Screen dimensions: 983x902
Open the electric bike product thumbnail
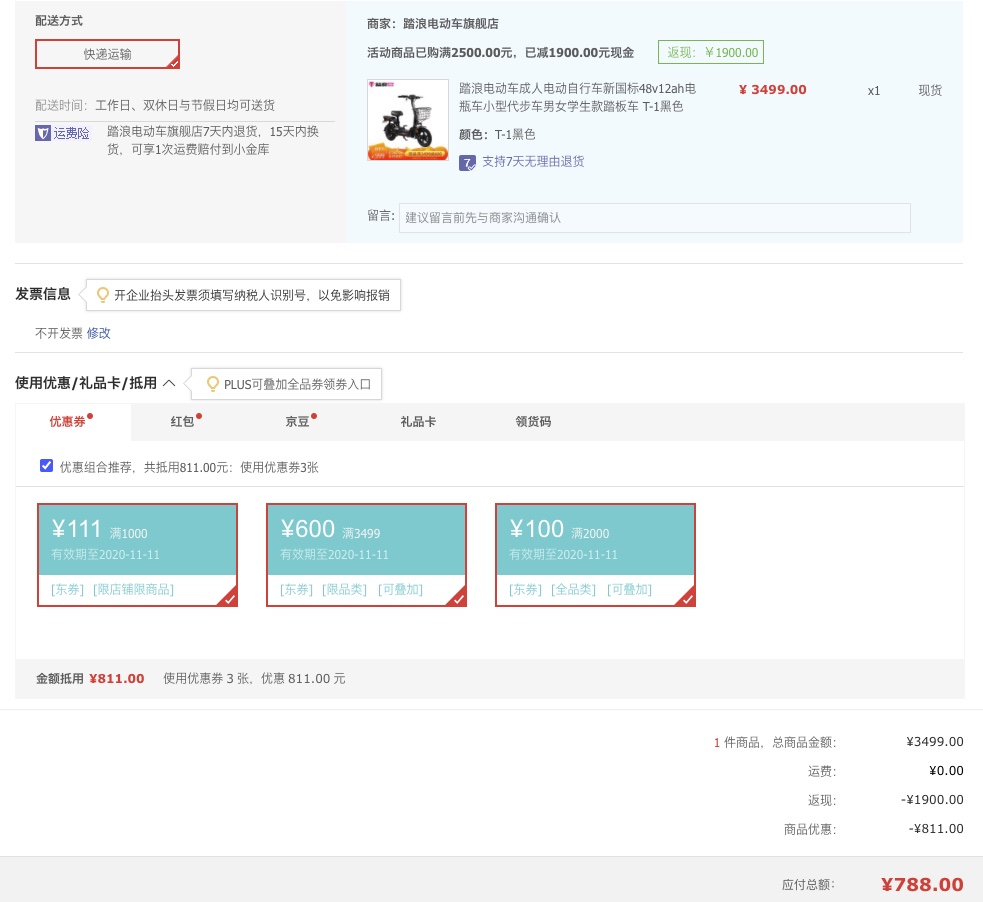point(407,120)
